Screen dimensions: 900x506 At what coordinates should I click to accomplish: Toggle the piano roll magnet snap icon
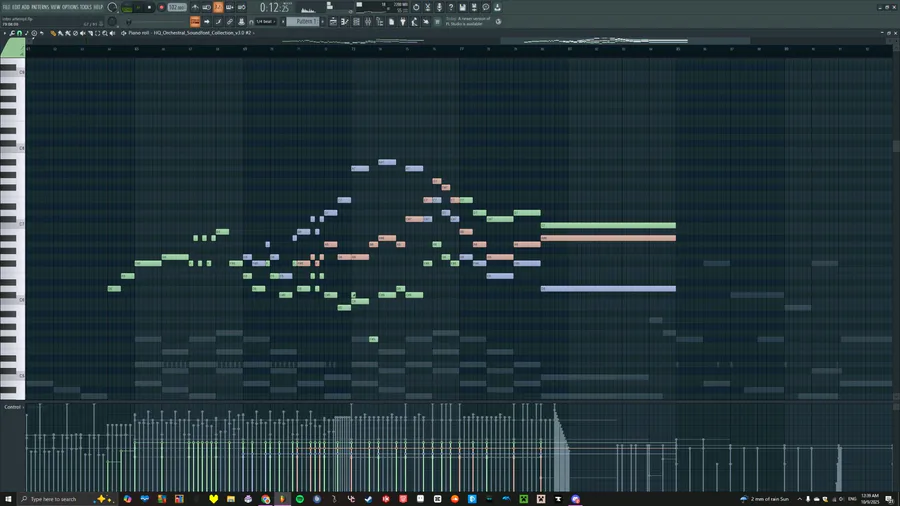coord(20,33)
